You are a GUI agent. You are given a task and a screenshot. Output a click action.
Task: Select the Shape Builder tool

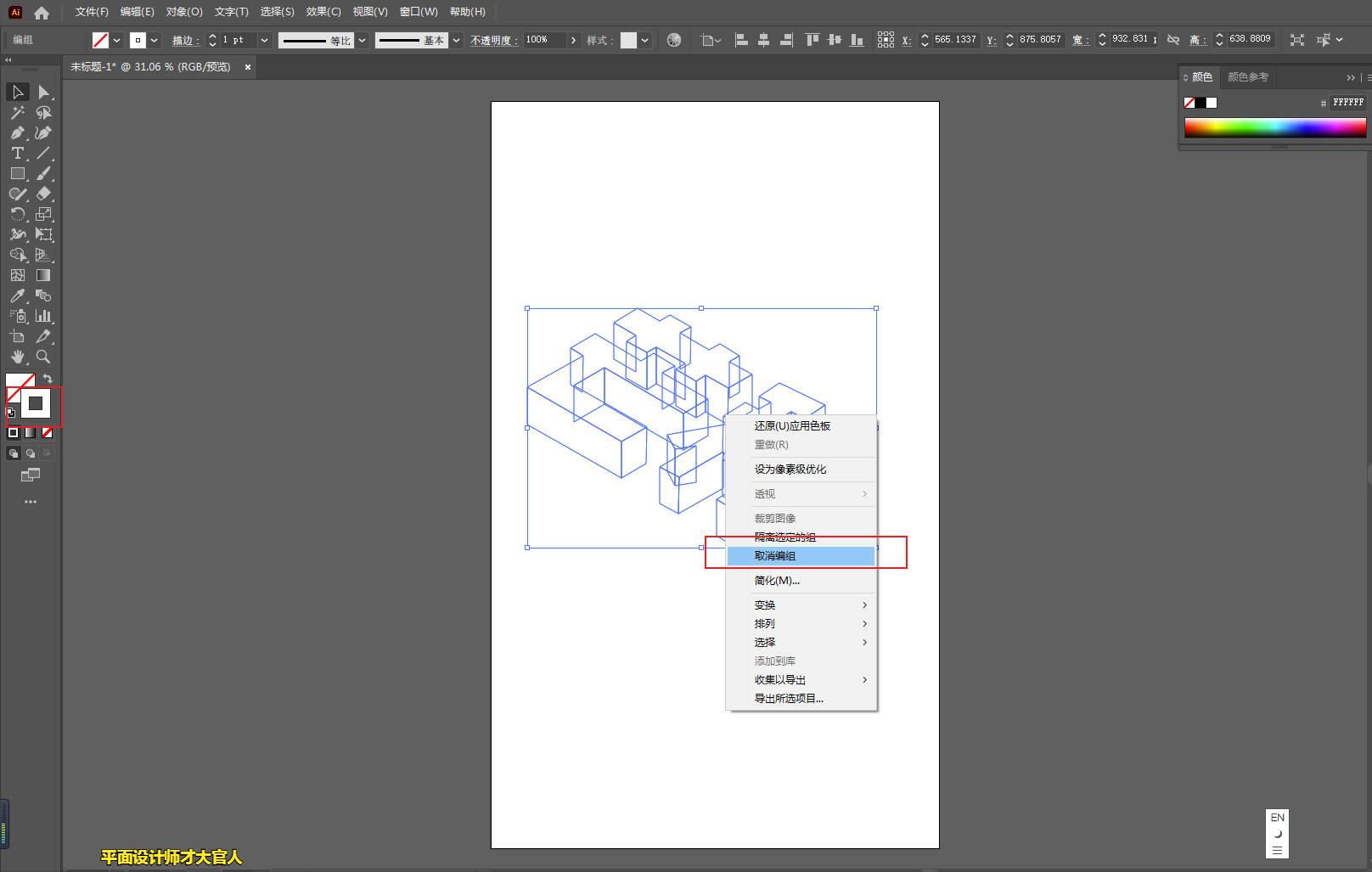[x=17, y=255]
